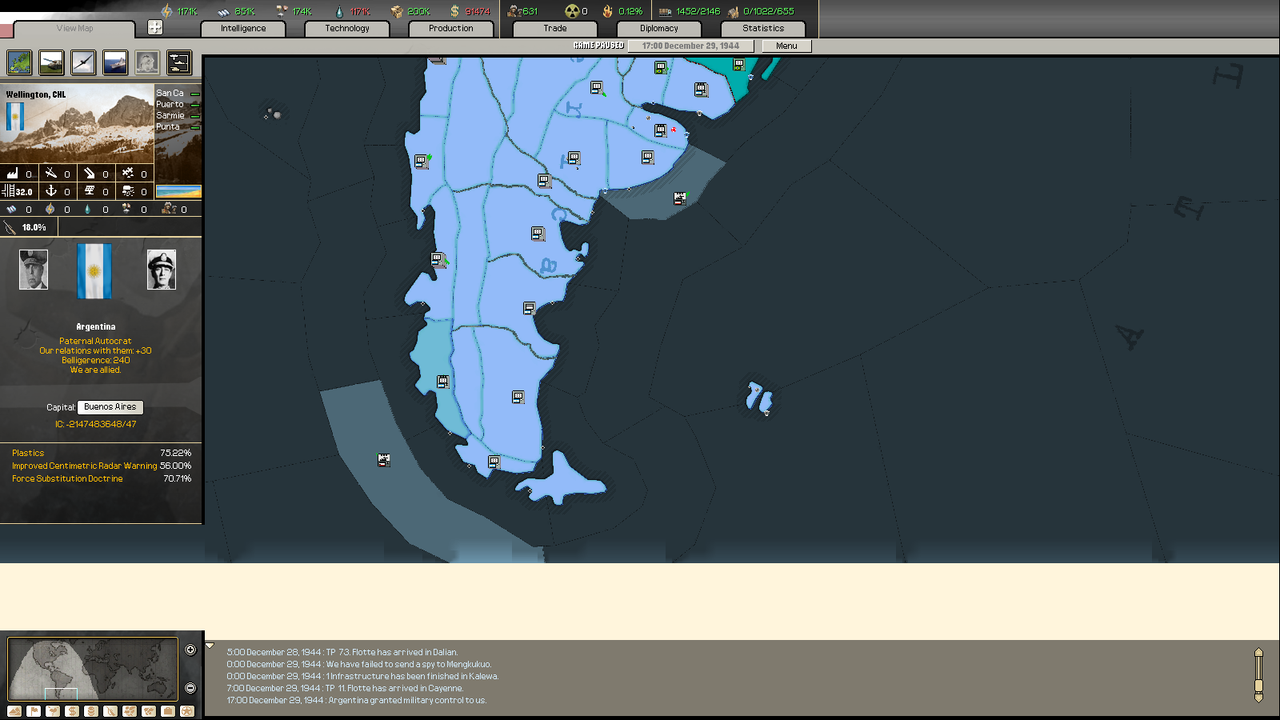Switch to political map mode flag icon
The image size is (1280, 720).
34,711
